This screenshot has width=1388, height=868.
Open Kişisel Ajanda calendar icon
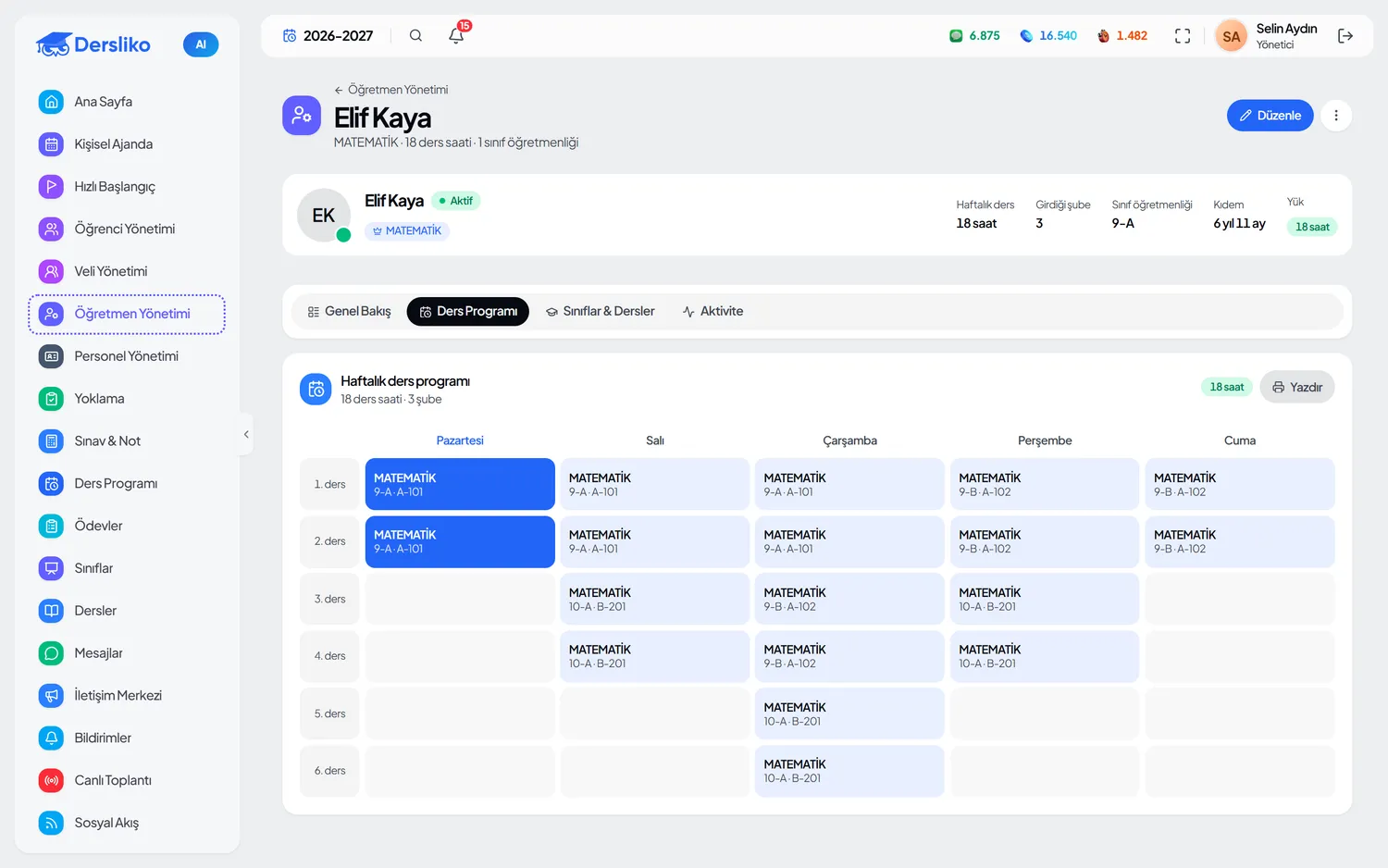click(x=52, y=144)
